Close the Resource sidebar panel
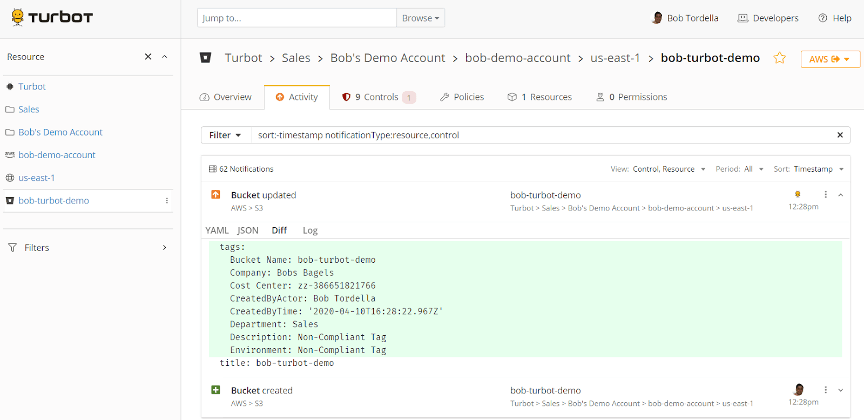Screen dimensions: 864x420 148,57
